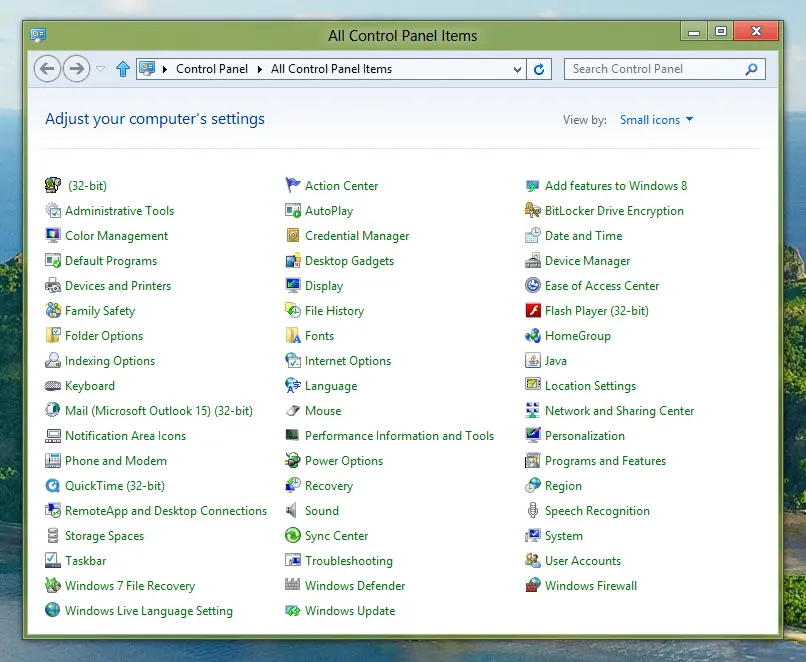Viewport: 806px width, 662px height.
Task: Open the BitLocker Drive Encryption key icon
Action: [533, 211]
